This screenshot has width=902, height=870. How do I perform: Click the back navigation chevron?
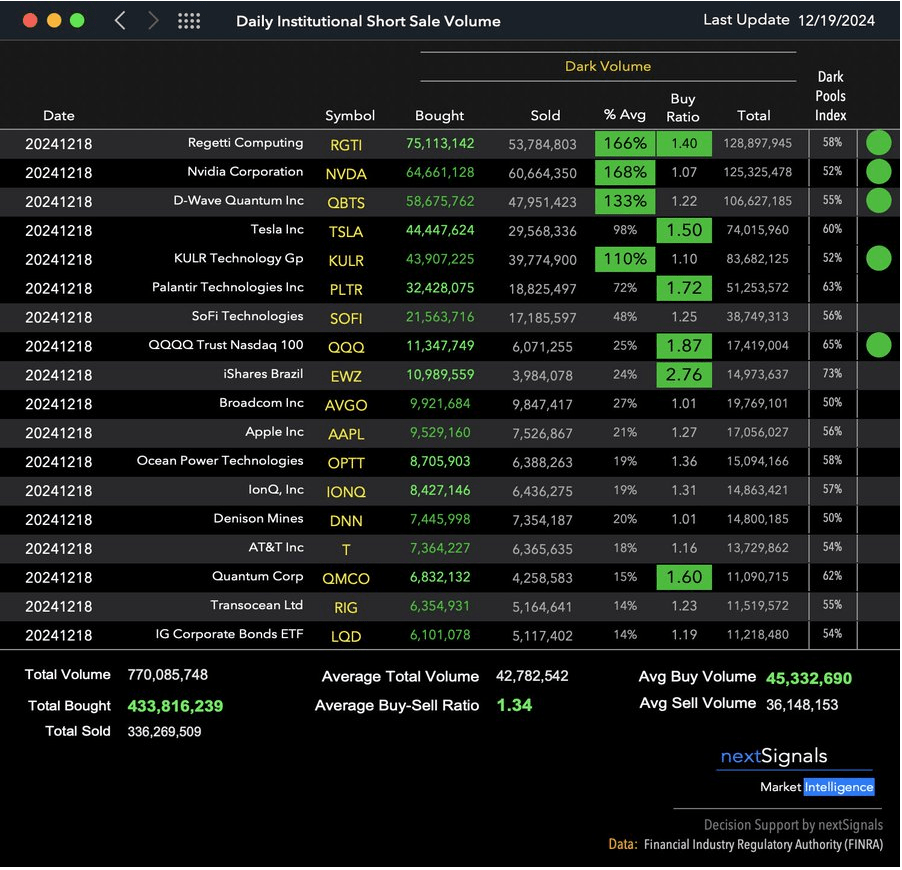[x=120, y=21]
